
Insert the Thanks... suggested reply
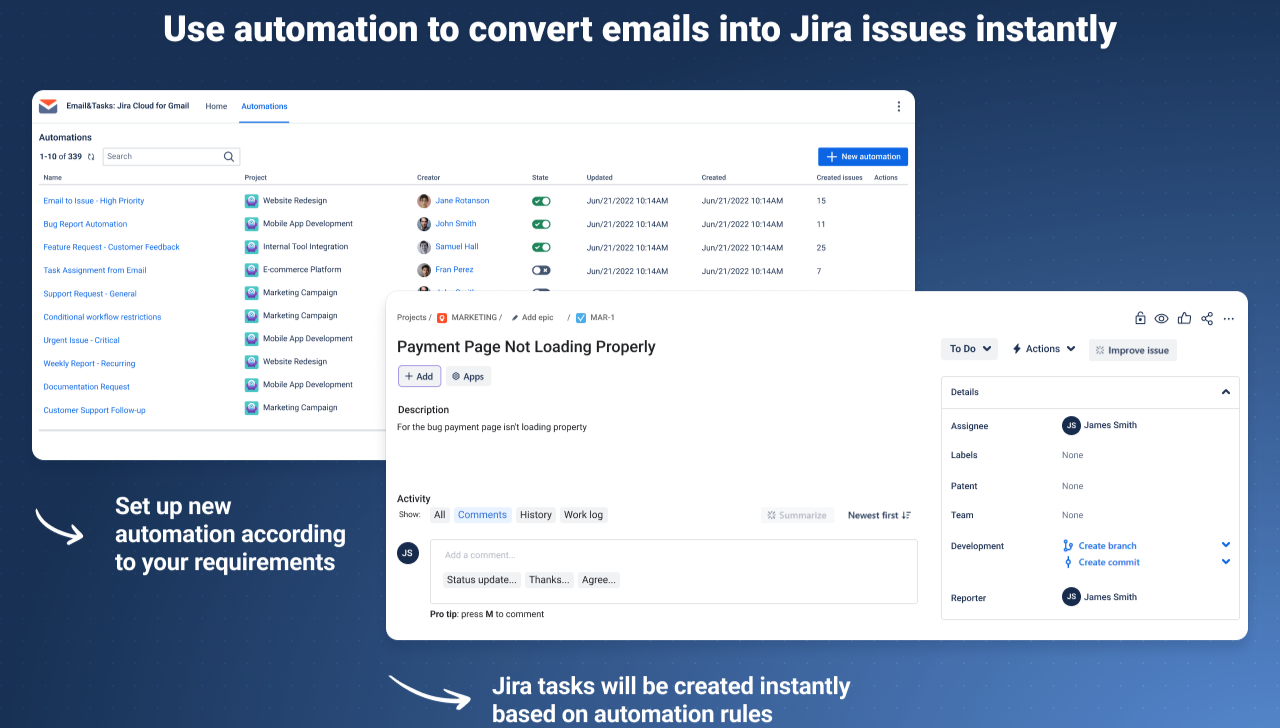(x=549, y=580)
